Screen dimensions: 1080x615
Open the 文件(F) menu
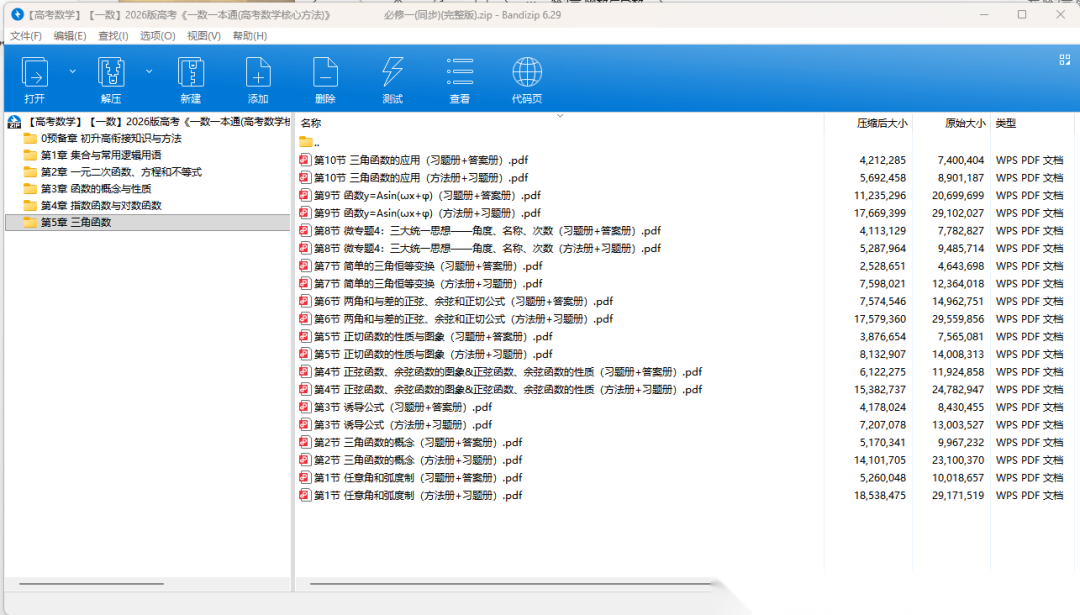[x=26, y=36]
